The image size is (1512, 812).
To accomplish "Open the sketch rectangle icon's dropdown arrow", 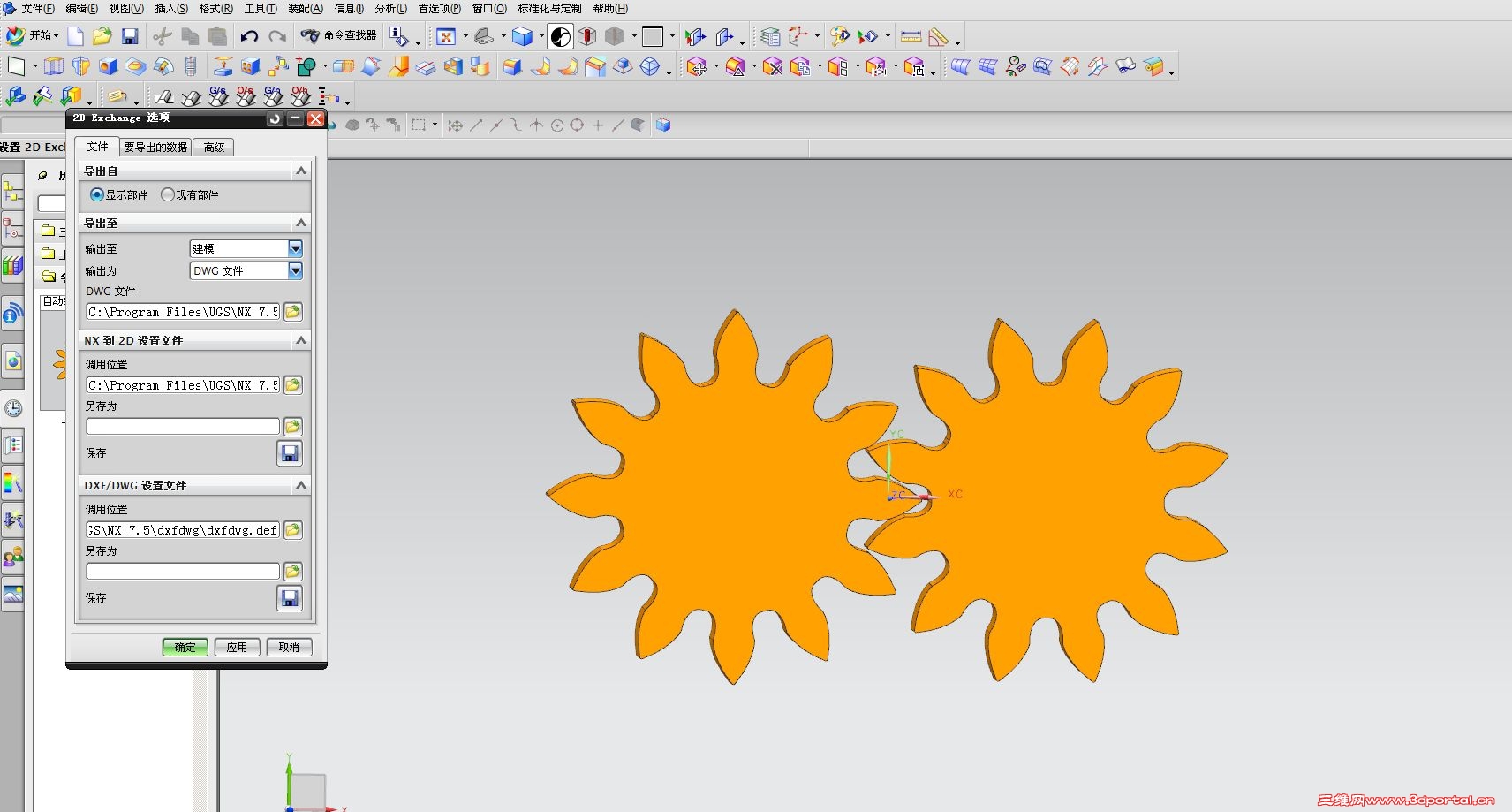I will [x=35, y=66].
